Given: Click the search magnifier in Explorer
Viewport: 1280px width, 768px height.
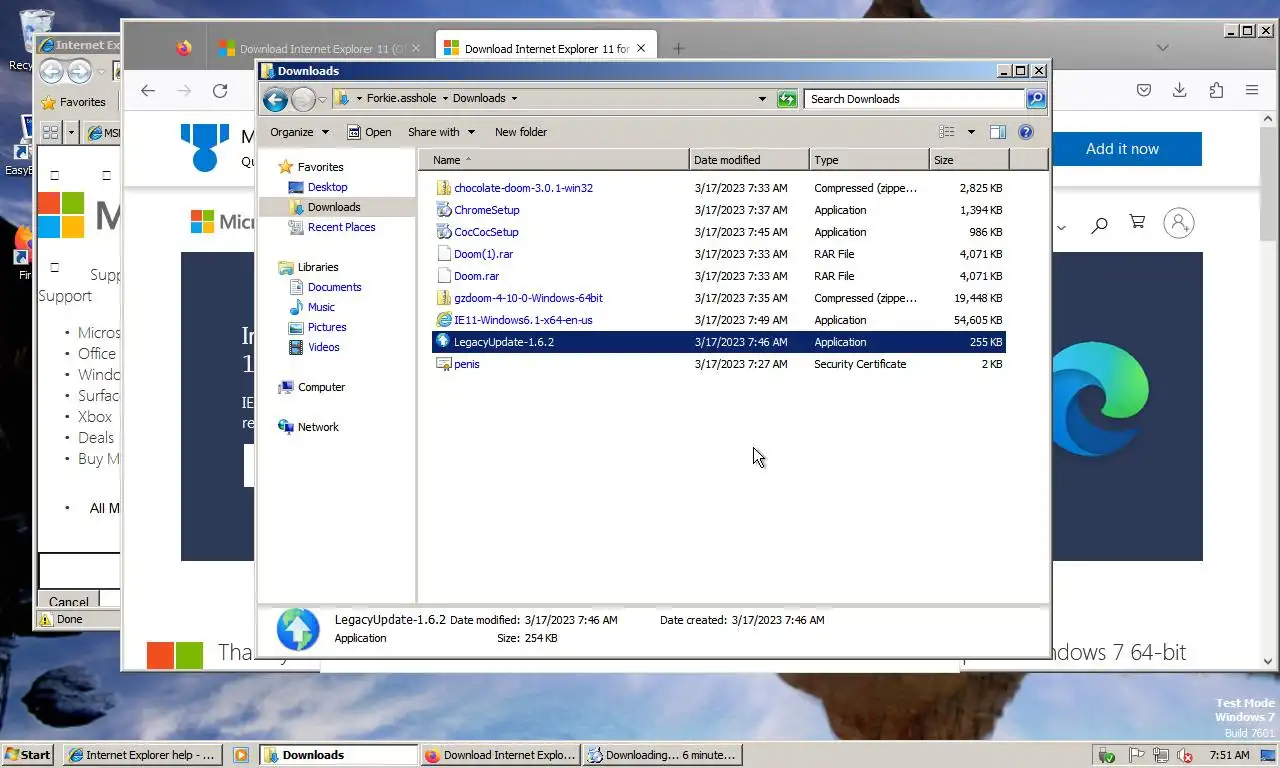Looking at the screenshot, I should tap(1036, 99).
